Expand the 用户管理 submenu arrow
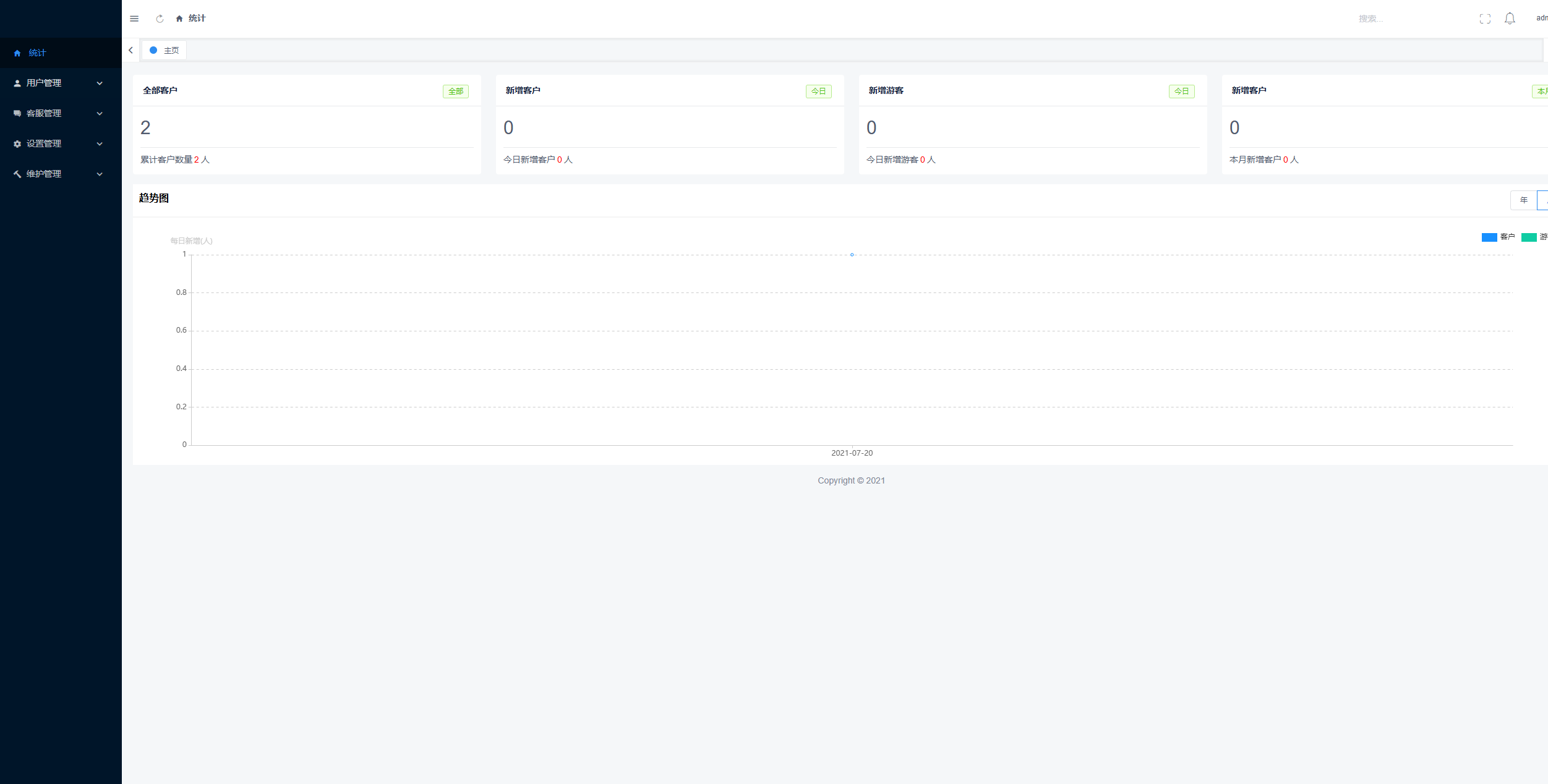 (x=100, y=83)
